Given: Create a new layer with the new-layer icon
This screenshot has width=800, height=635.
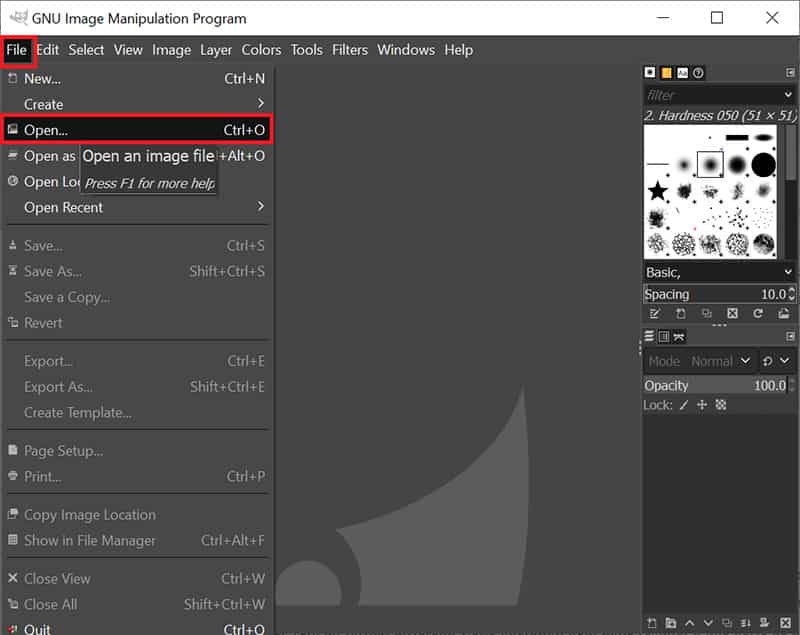Looking at the screenshot, I should 651,623.
